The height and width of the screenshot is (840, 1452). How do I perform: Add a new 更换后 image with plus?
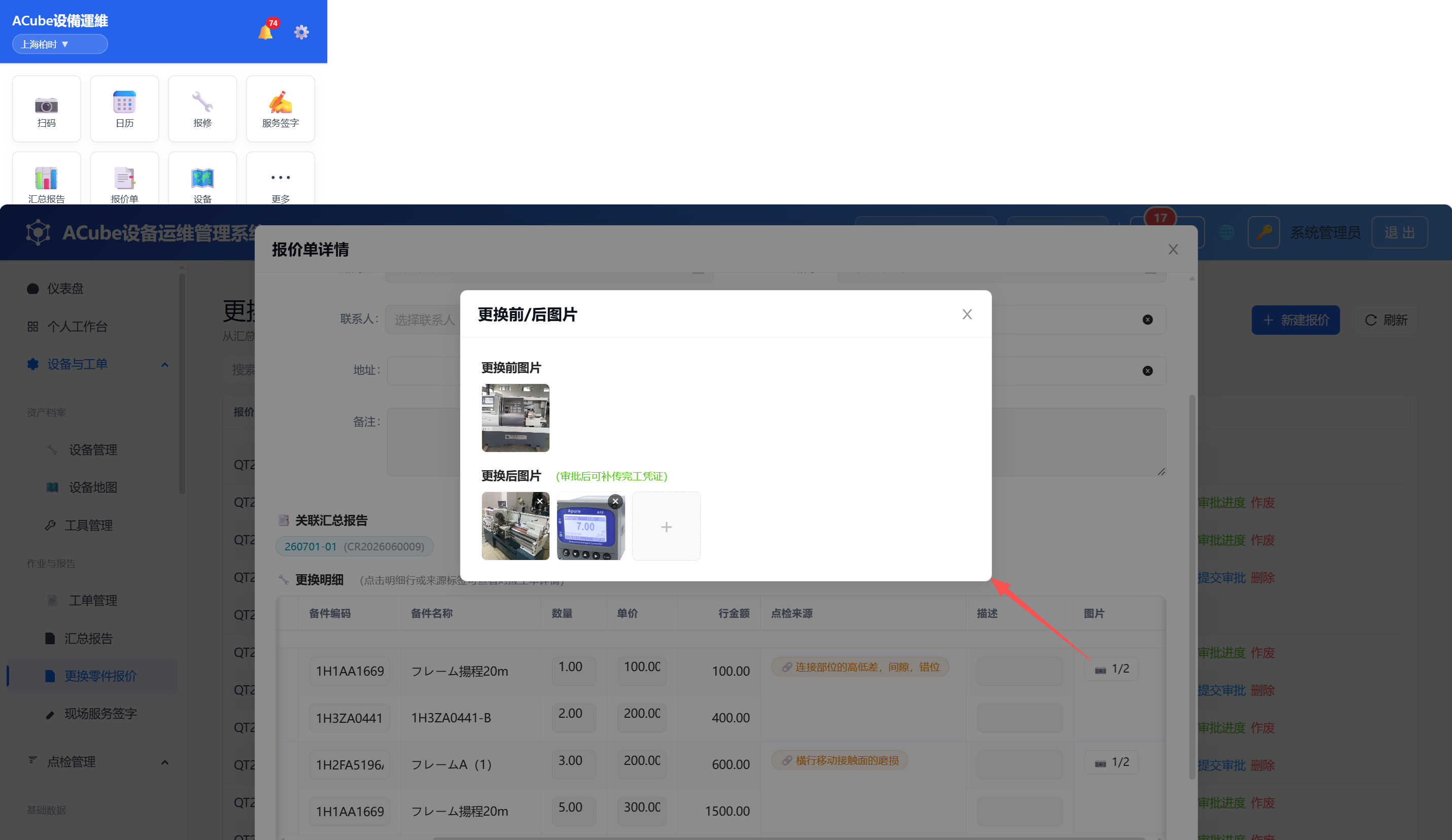(666, 526)
